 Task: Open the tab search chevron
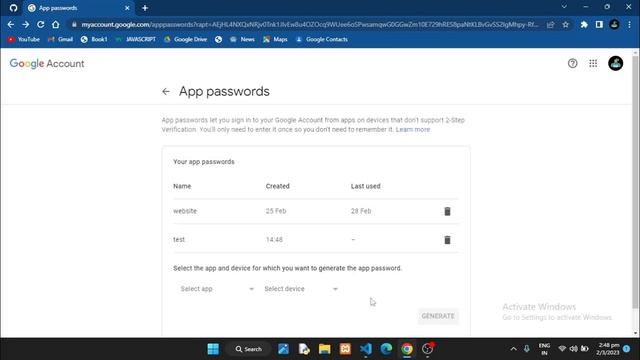564,7
